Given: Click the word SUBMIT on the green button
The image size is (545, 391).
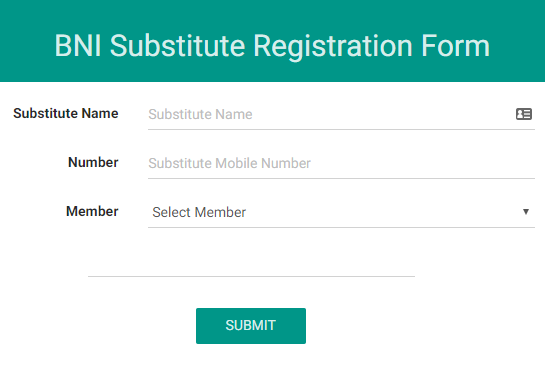Looking at the screenshot, I should [251, 326].
